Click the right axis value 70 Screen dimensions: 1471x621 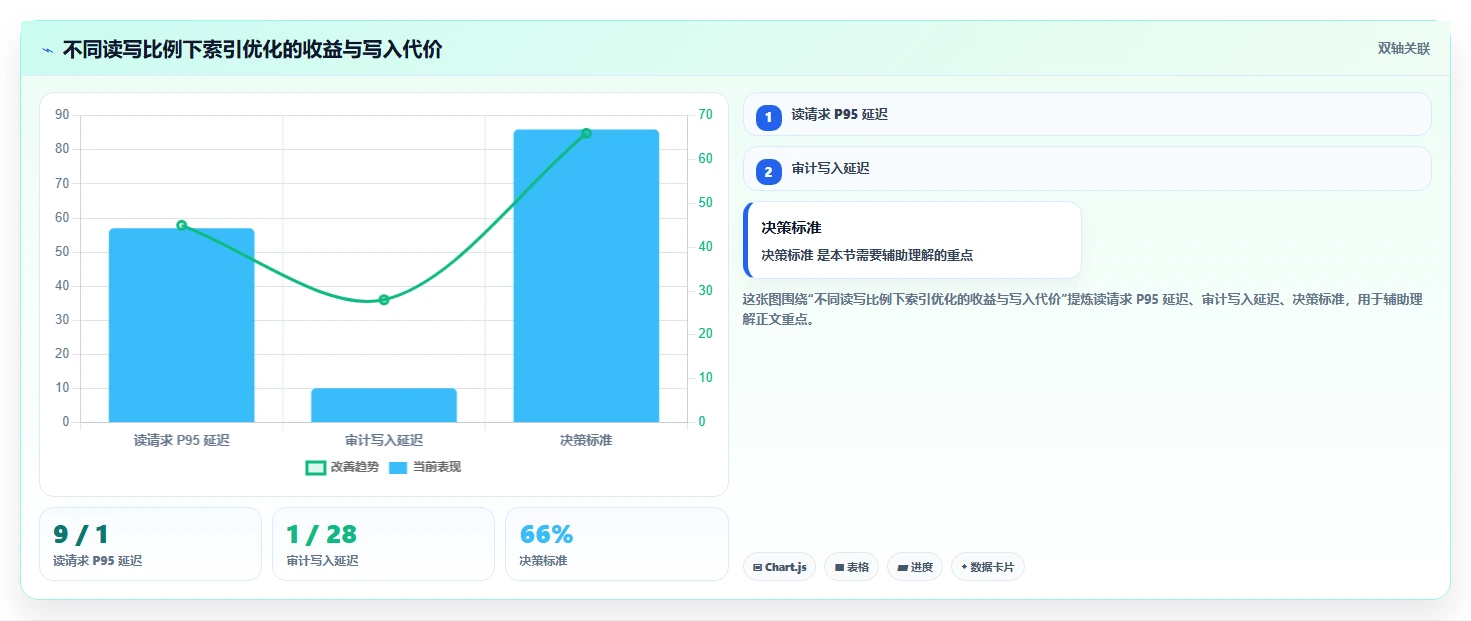pyautogui.click(x=706, y=115)
